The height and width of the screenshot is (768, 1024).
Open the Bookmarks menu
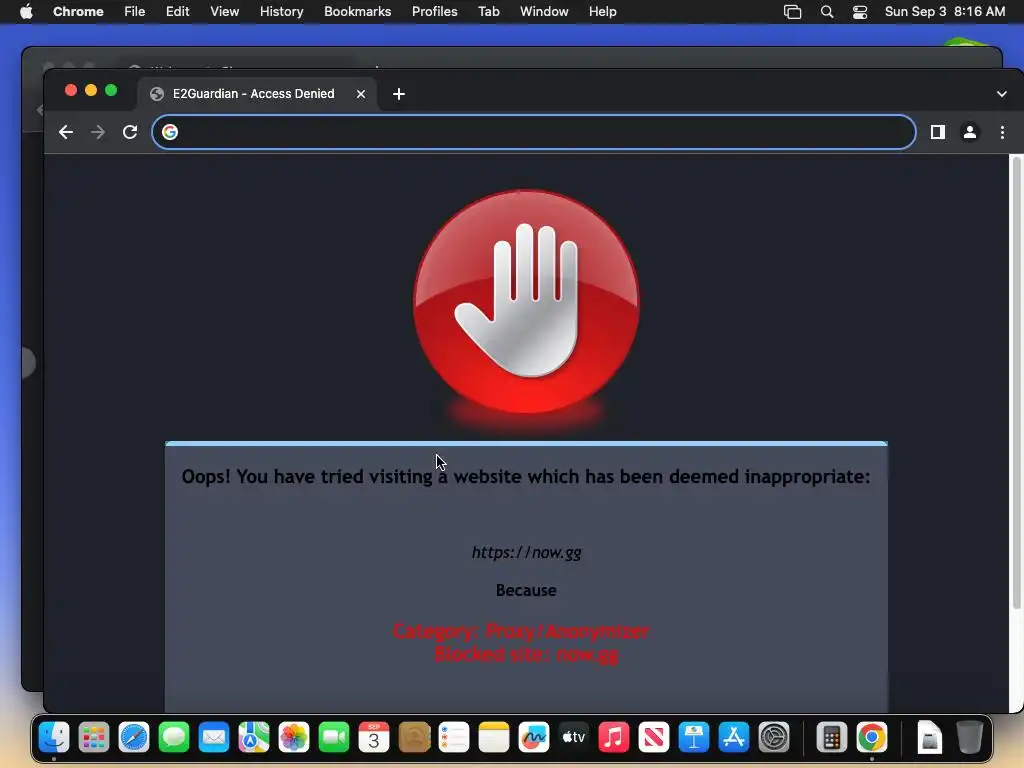[x=357, y=12]
